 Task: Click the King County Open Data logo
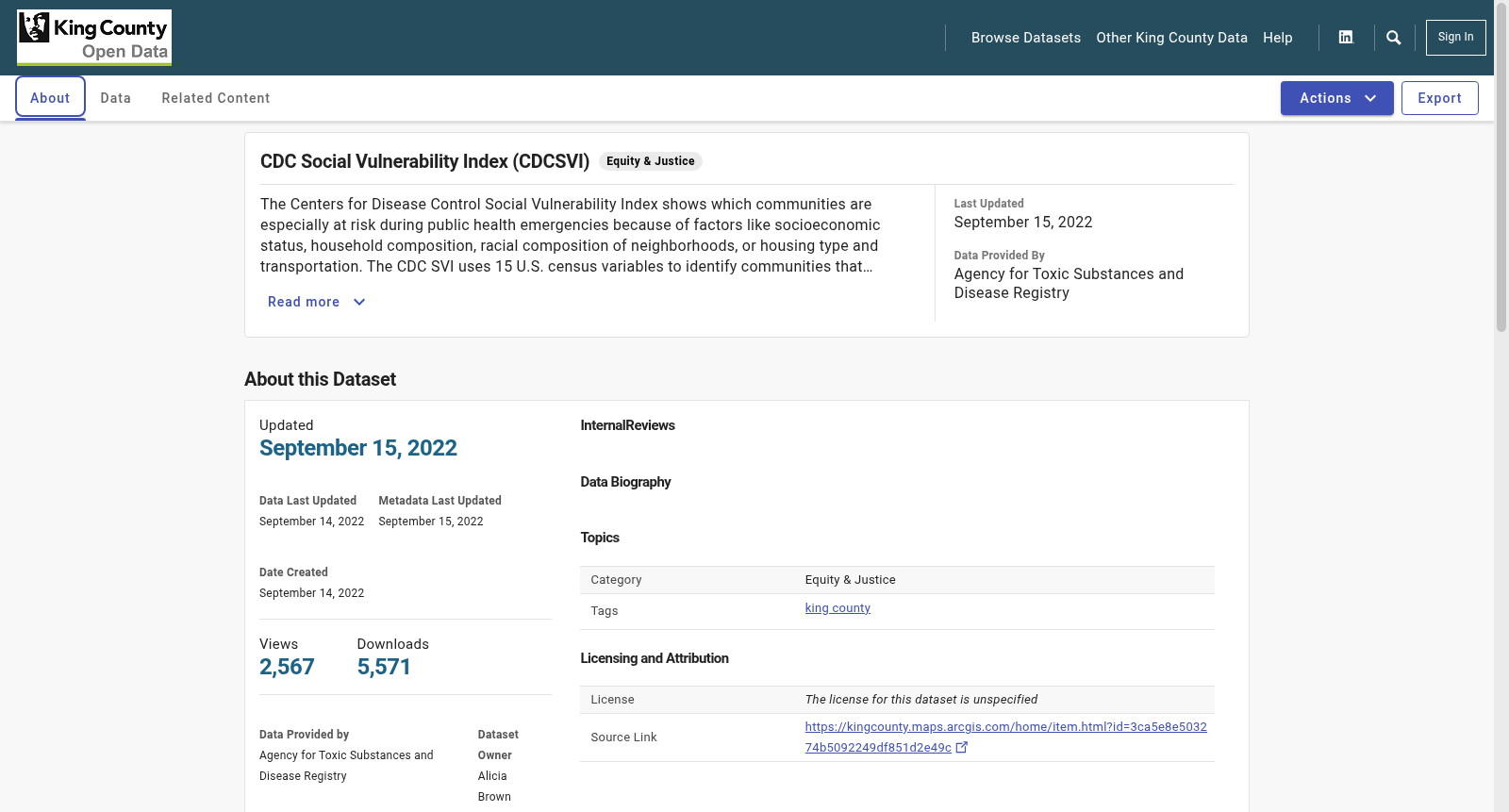(94, 38)
